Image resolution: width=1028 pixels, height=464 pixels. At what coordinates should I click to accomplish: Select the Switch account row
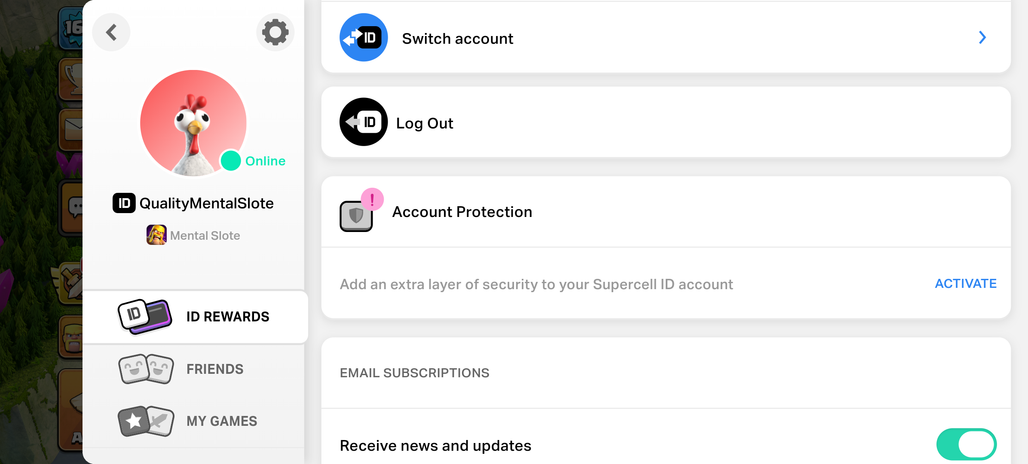pos(666,37)
